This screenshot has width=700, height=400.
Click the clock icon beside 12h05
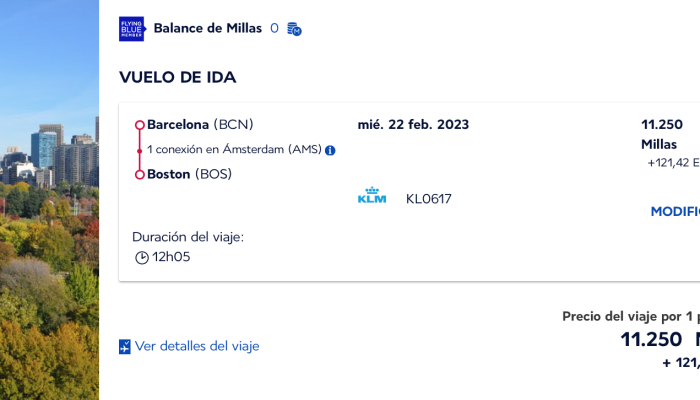click(142, 258)
